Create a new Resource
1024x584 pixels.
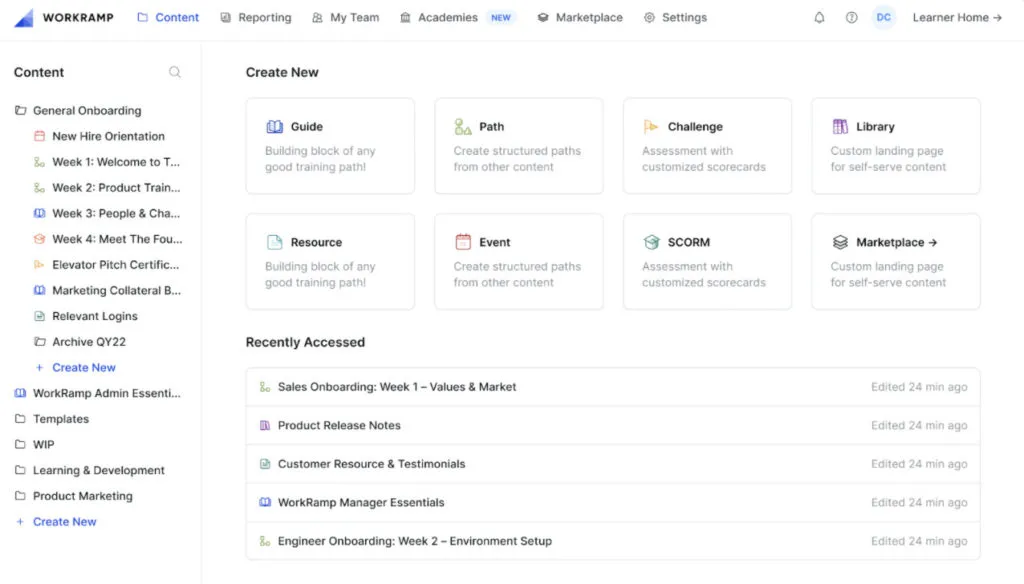click(330, 261)
